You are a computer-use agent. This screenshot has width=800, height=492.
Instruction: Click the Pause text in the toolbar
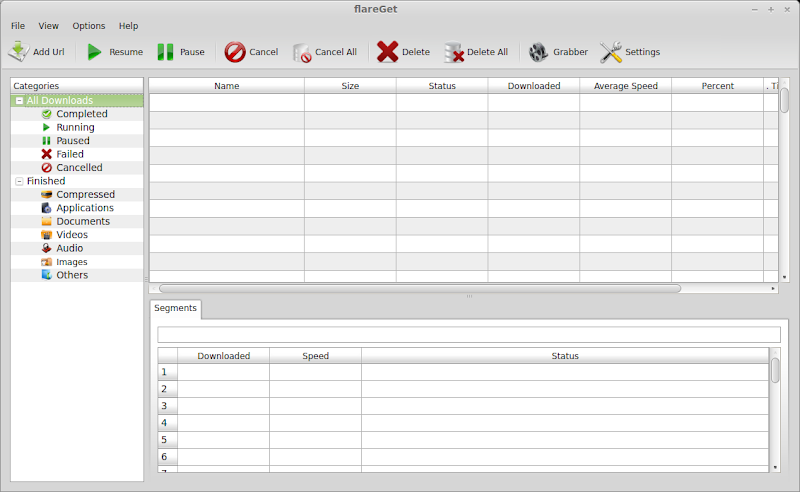pyautogui.click(x=192, y=52)
